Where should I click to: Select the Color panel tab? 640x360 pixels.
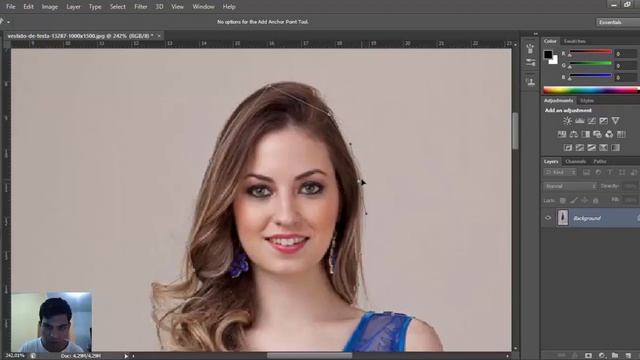click(550, 41)
